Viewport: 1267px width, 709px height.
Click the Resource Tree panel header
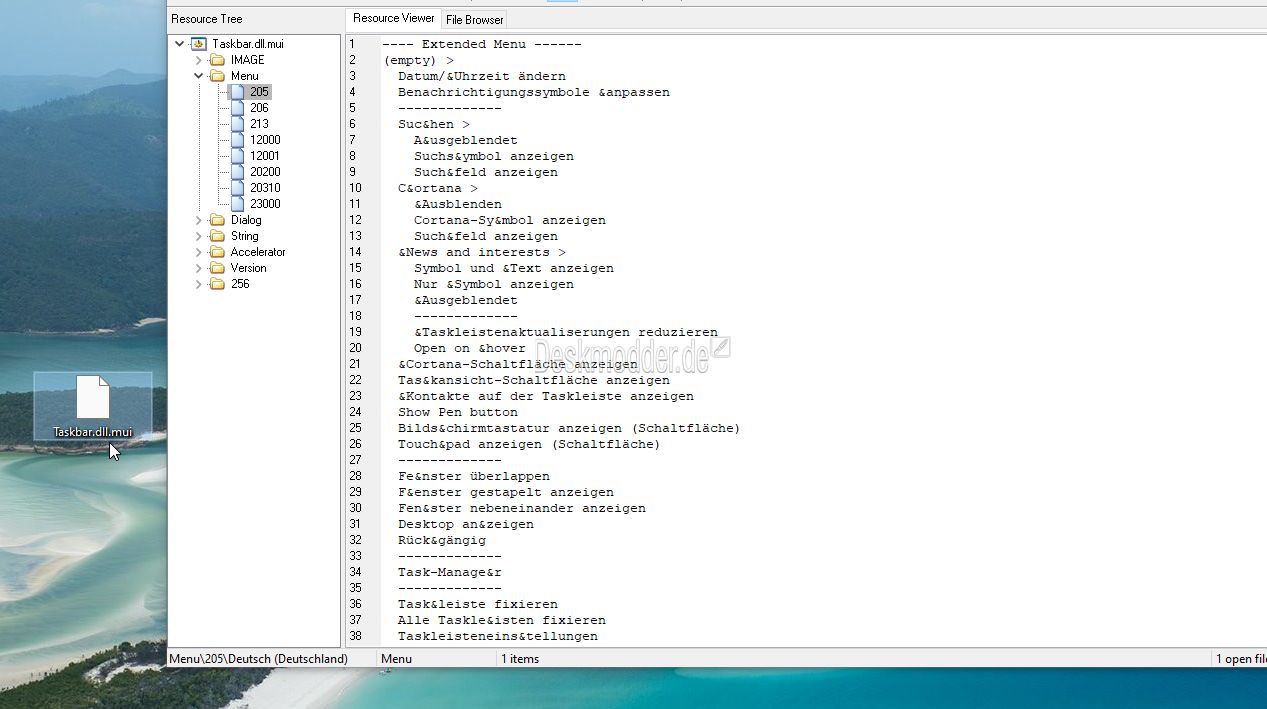[207, 19]
